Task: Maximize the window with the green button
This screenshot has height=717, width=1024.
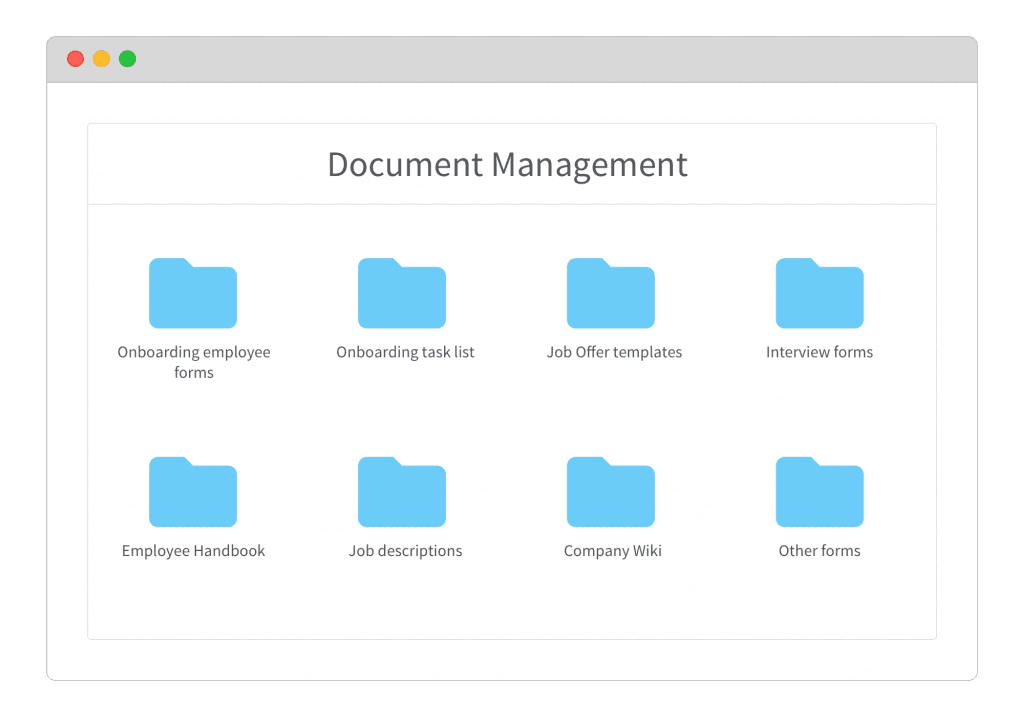Action: pos(127,59)
